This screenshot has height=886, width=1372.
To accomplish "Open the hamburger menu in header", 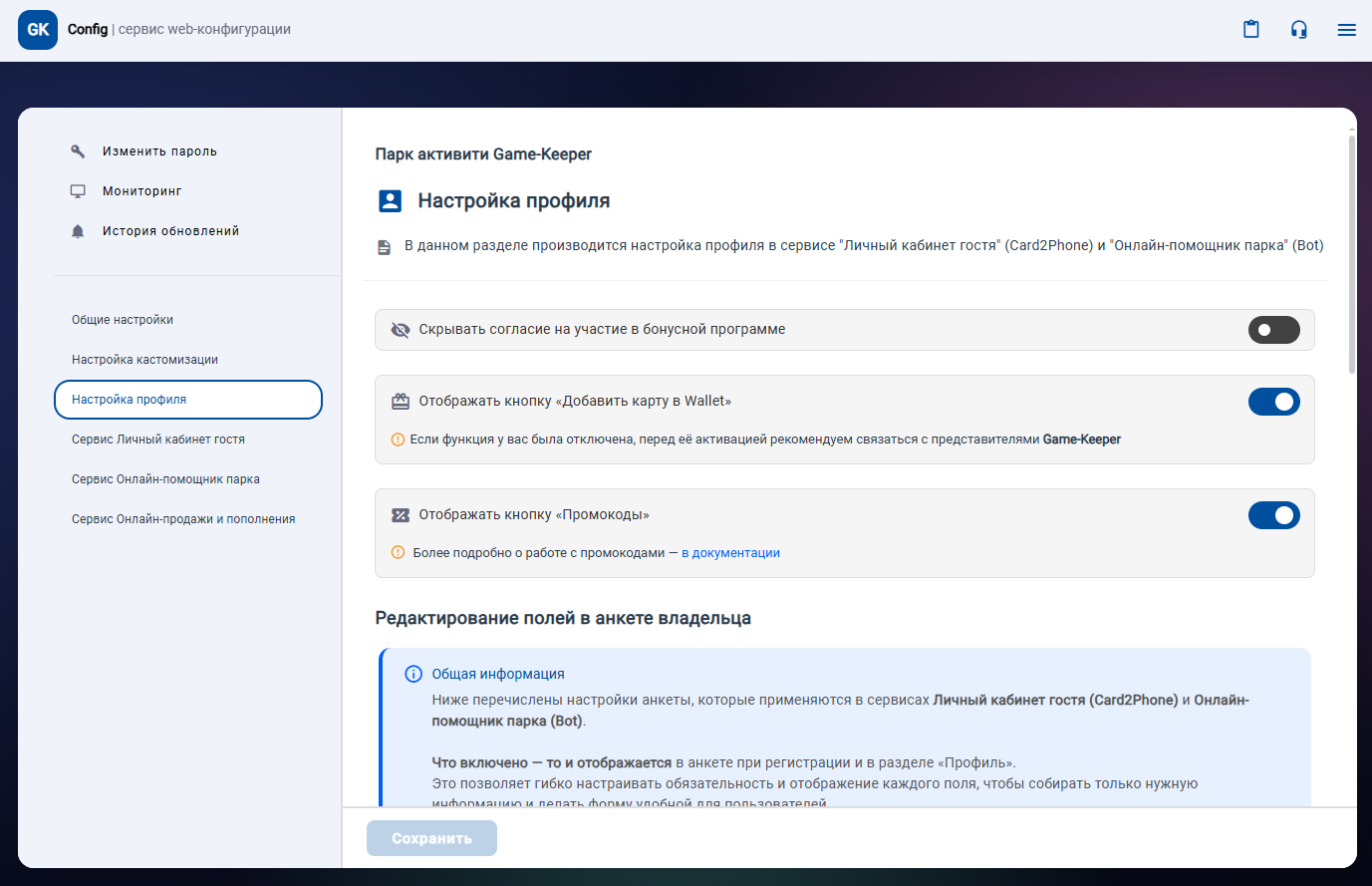I will (1346, 30).
